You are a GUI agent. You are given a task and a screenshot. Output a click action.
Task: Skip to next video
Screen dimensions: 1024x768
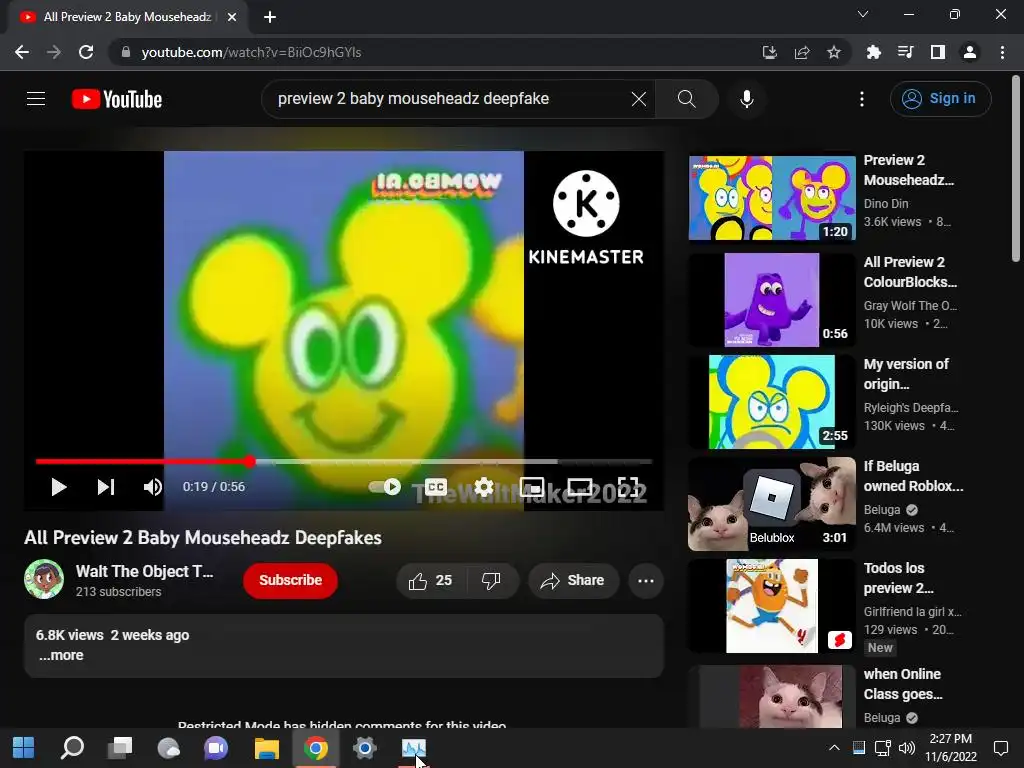point(106,487)
